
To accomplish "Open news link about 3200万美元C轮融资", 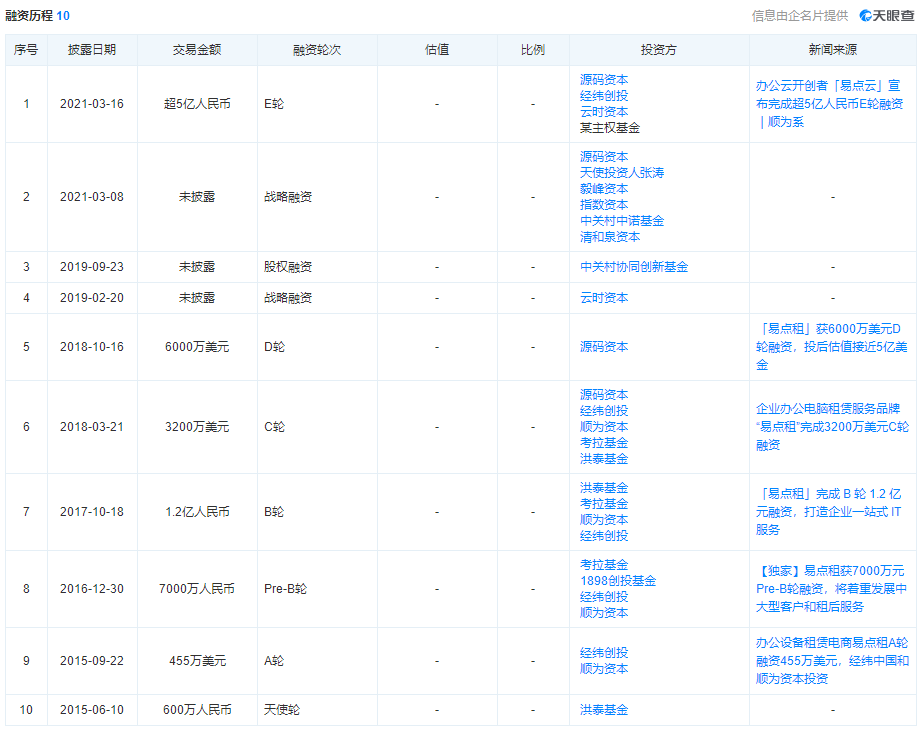I will pyautogui.click(x=832, y=427).
